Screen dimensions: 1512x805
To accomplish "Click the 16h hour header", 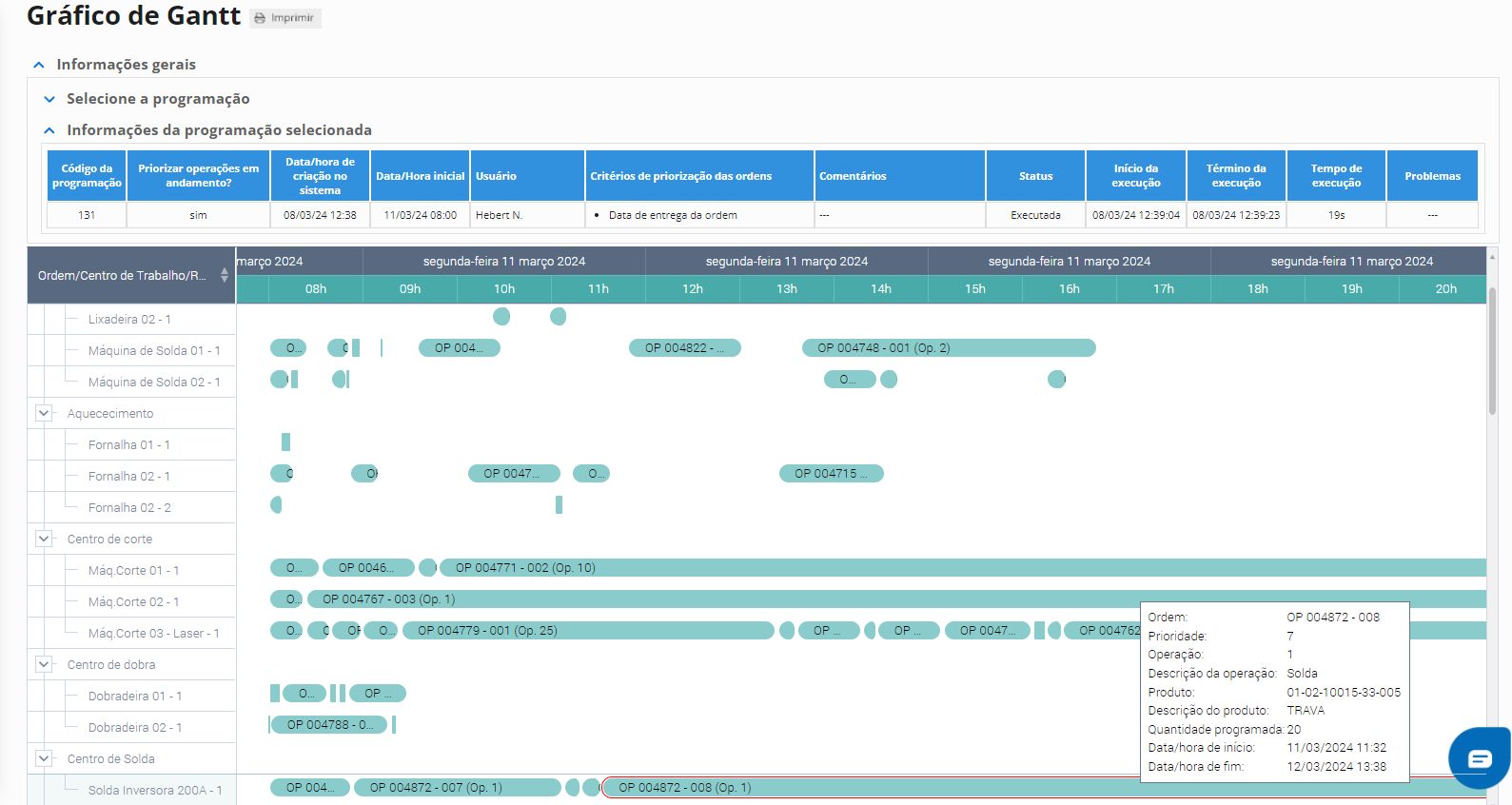I will coord(1070,289).
